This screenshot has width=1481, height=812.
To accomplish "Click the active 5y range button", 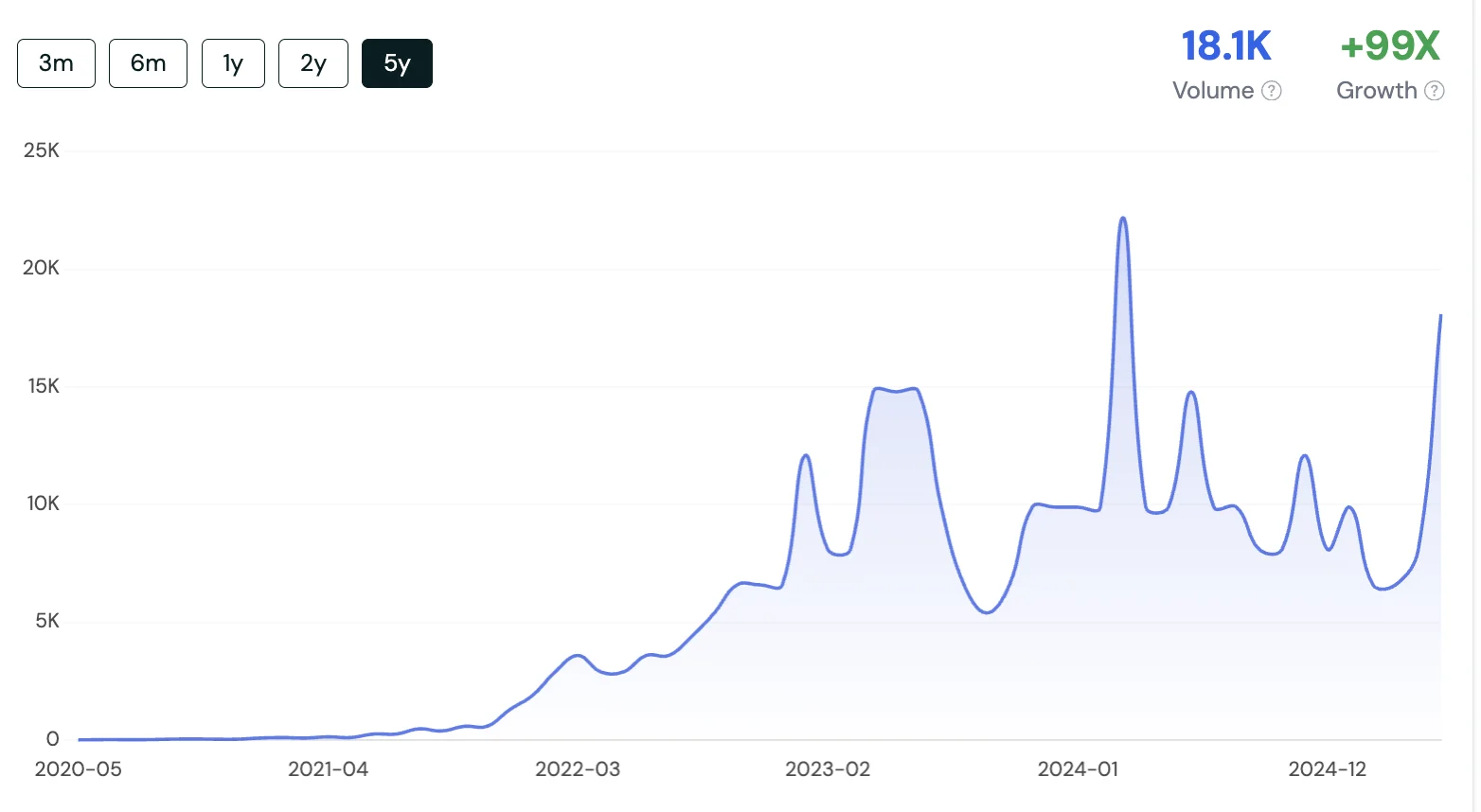I will (x=397, y=62).
